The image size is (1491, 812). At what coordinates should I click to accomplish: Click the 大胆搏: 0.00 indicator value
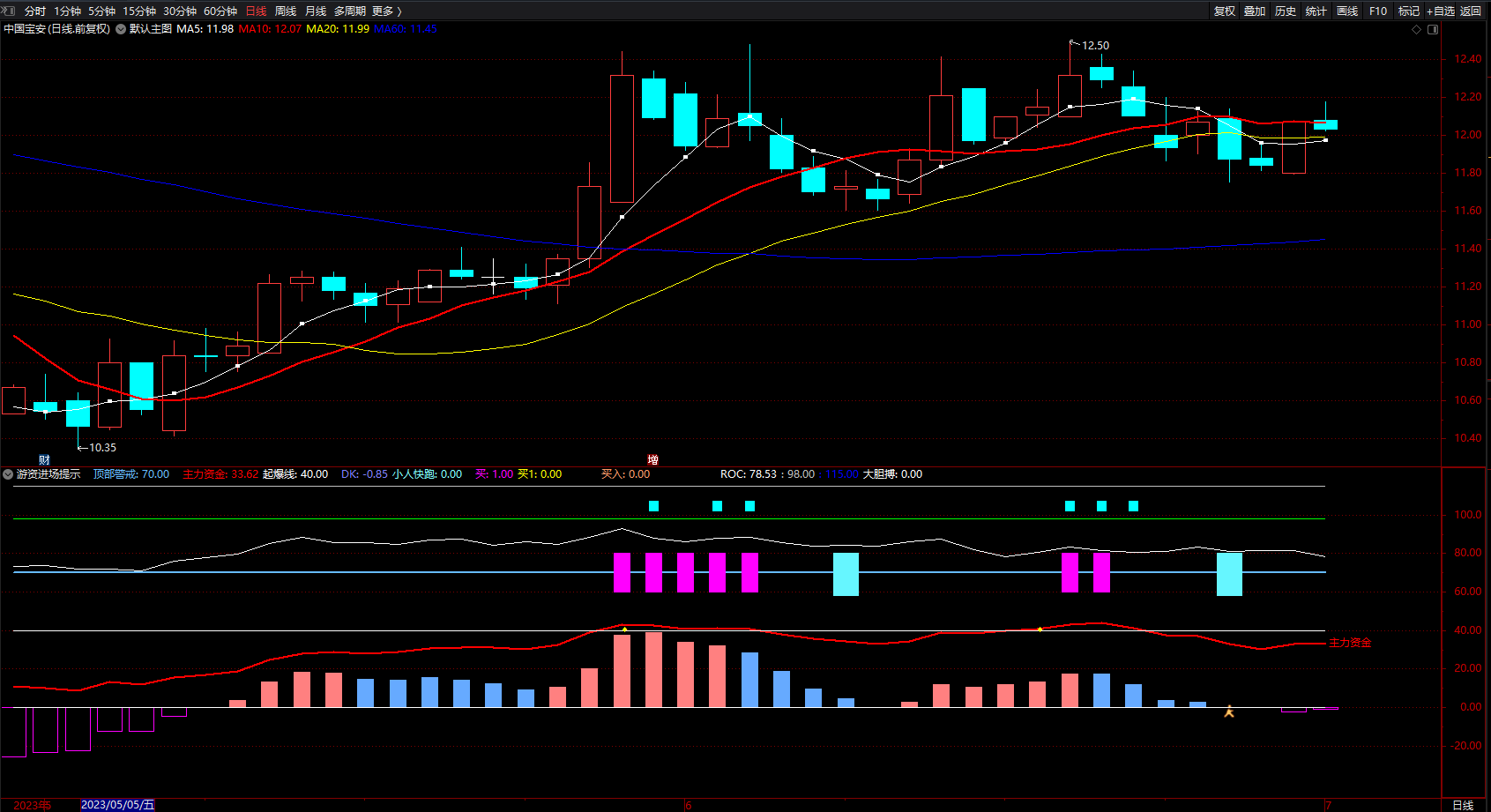[x=892, y=474]
